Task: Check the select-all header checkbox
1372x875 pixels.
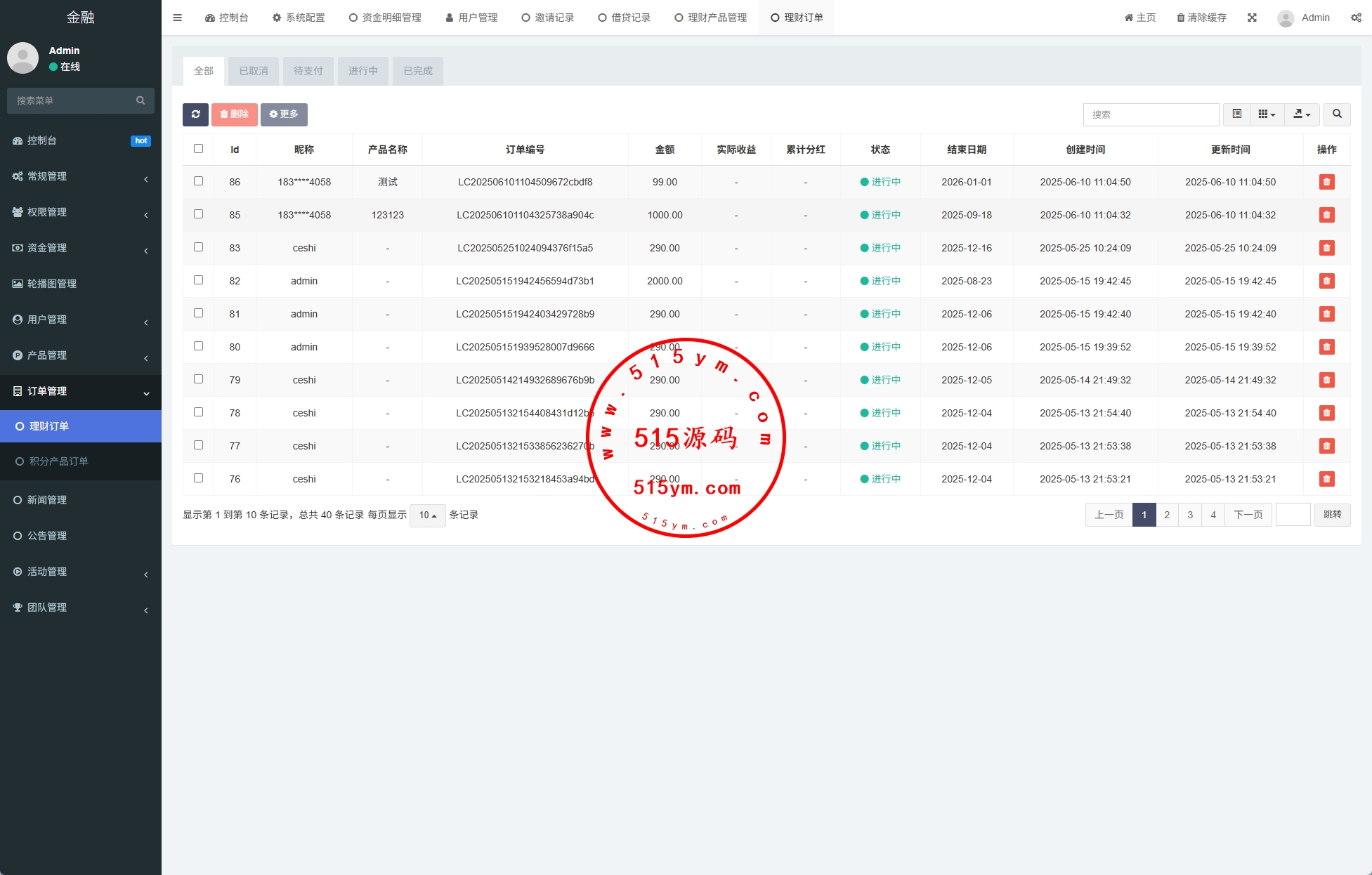Action: [198, 149]
